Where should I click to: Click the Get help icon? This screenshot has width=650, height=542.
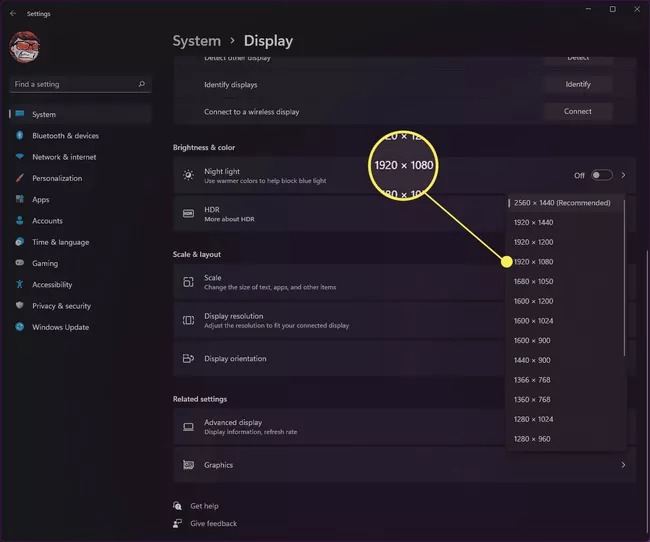[177, 506]
